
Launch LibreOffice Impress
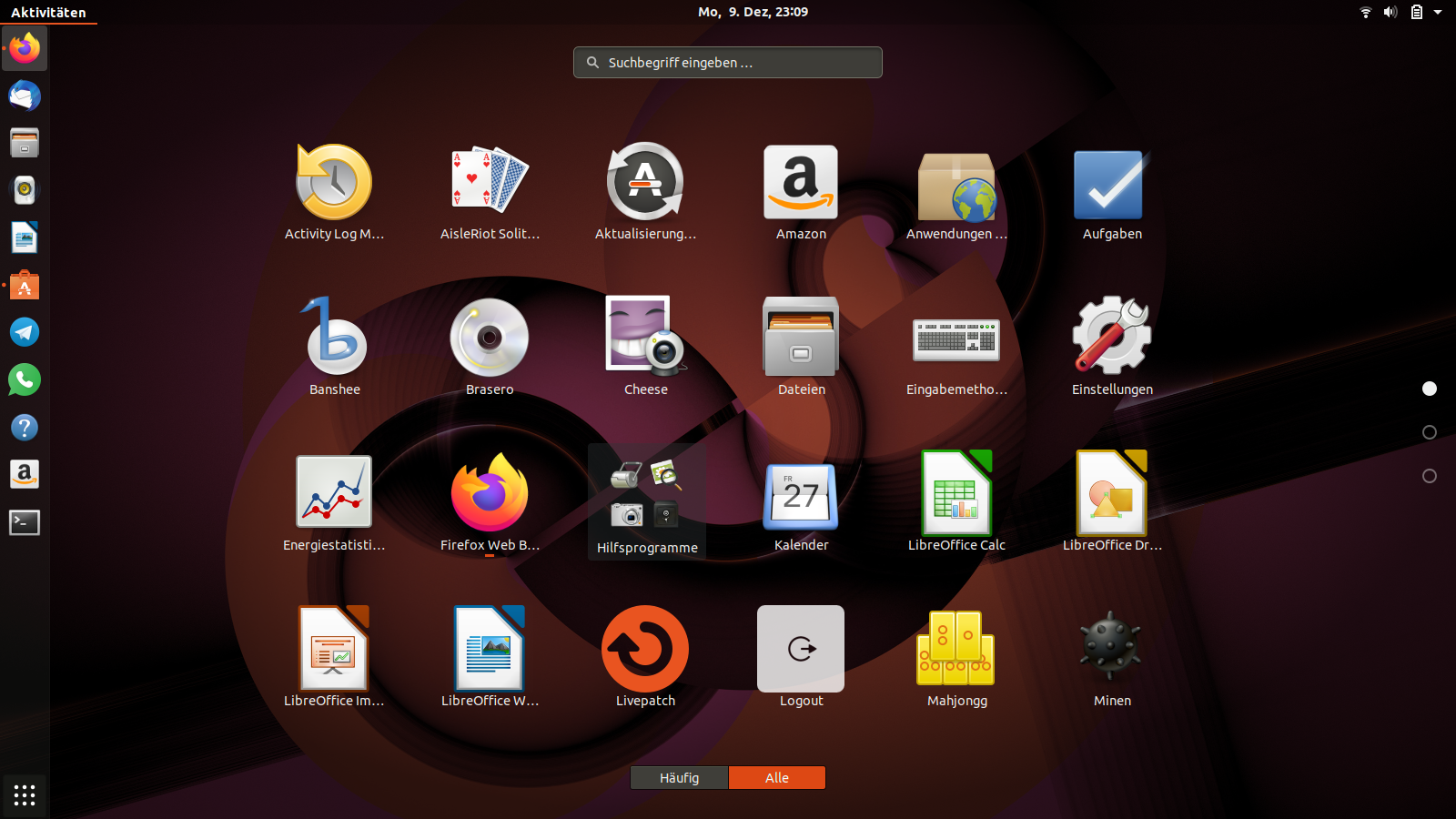point(334,659)
